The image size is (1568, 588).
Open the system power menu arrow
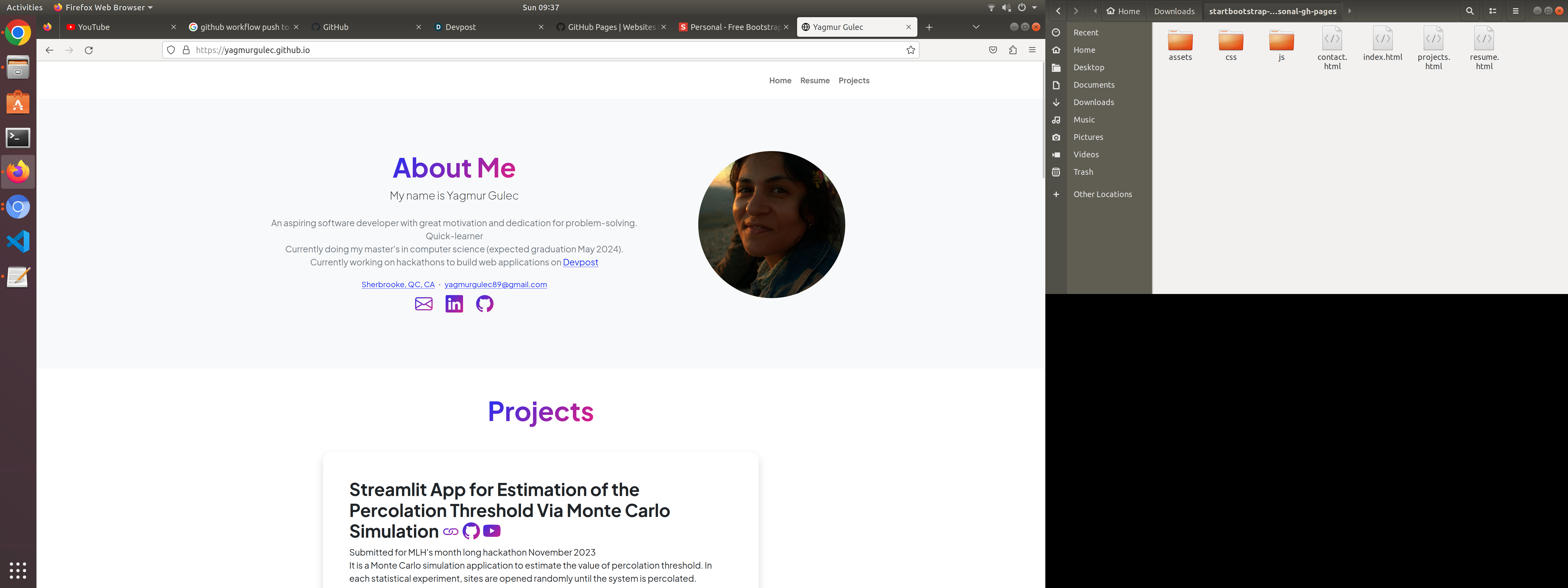(x=1034, y=7)
